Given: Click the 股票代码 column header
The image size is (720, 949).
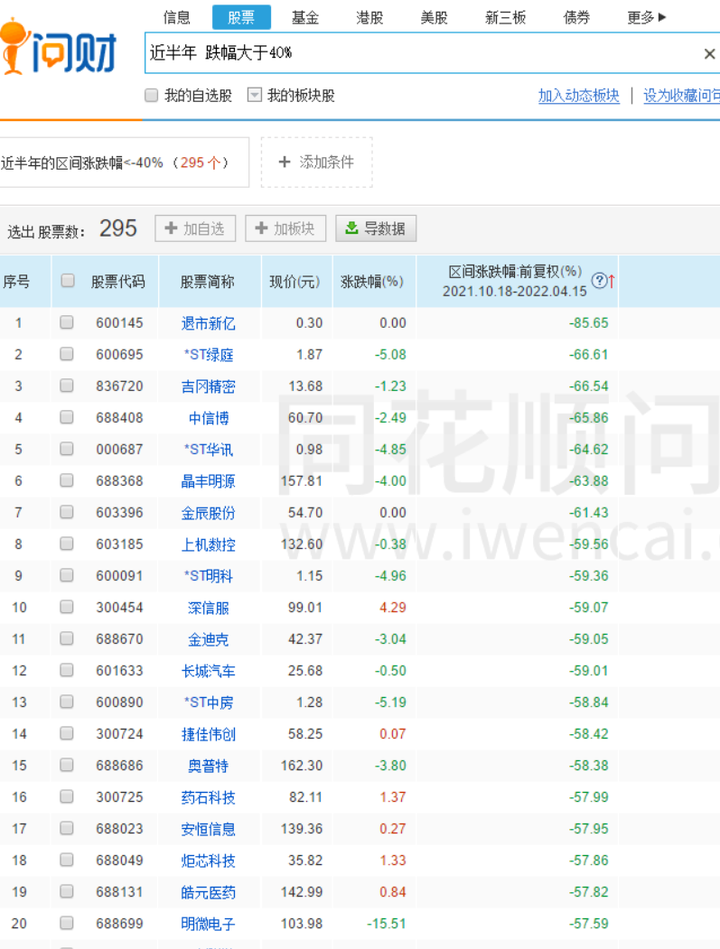Looking at the screenshot, I should click(x=119, y=281).
